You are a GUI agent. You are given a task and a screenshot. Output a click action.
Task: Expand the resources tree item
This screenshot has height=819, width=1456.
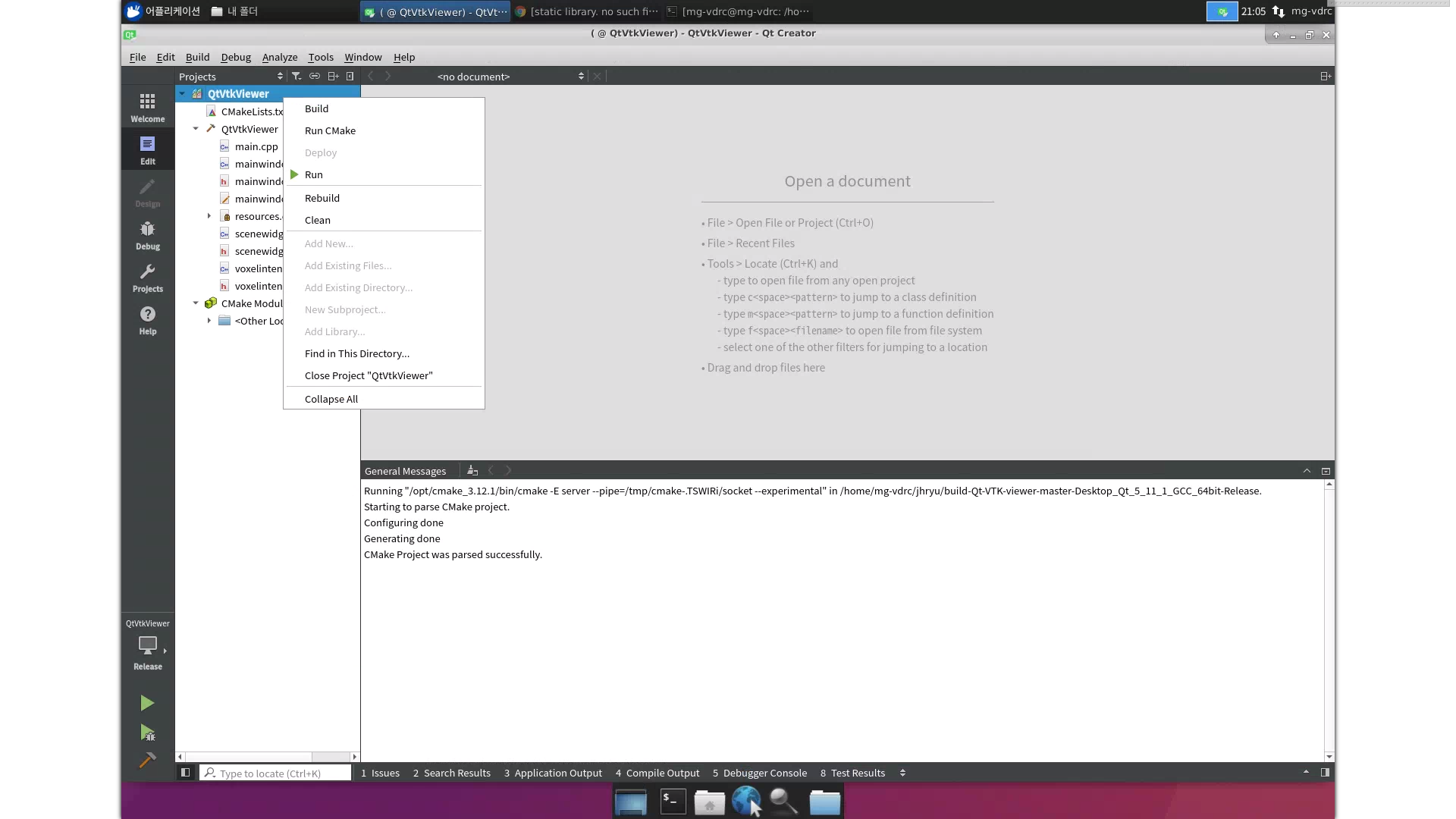point(210,215)
